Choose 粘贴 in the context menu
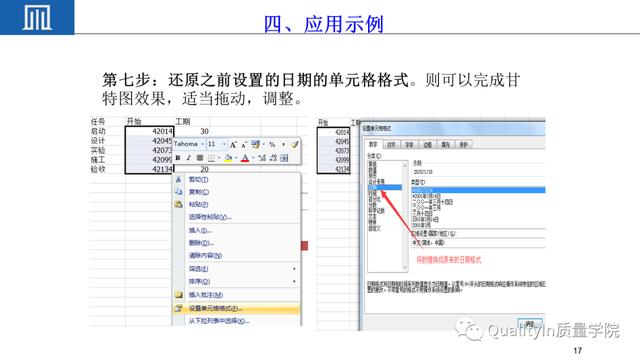Image resolution: width=640 pixels, height=360 pixels. click(198, 204)
